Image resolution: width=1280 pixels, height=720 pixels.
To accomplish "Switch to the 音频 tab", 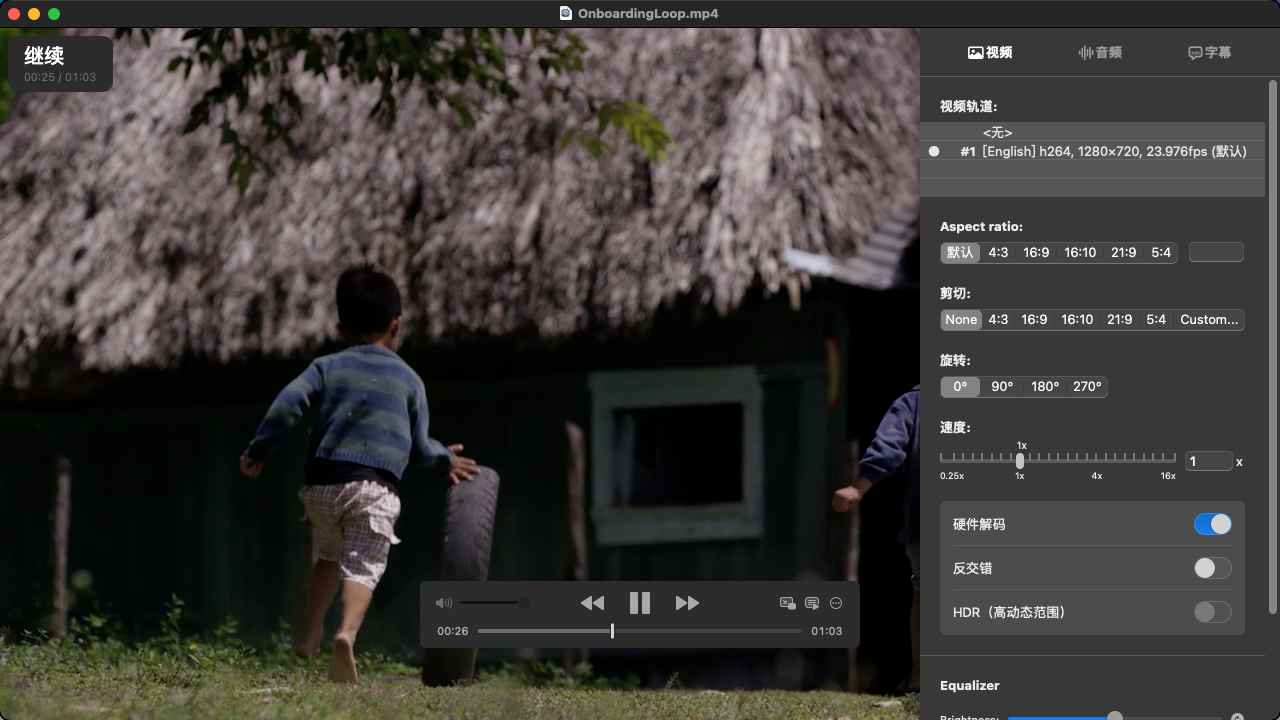I will click(x=1100, y=52).
